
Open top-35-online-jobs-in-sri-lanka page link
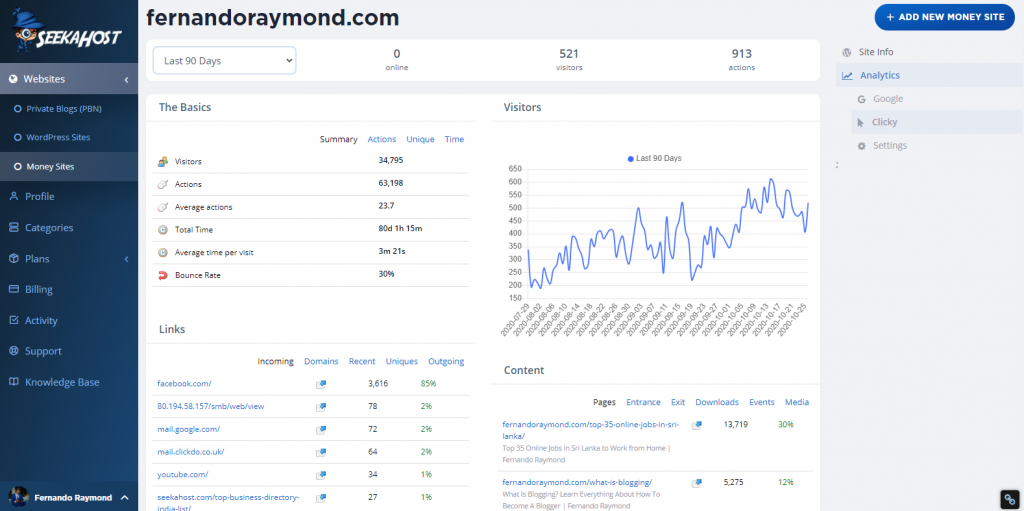pos(590,430)
